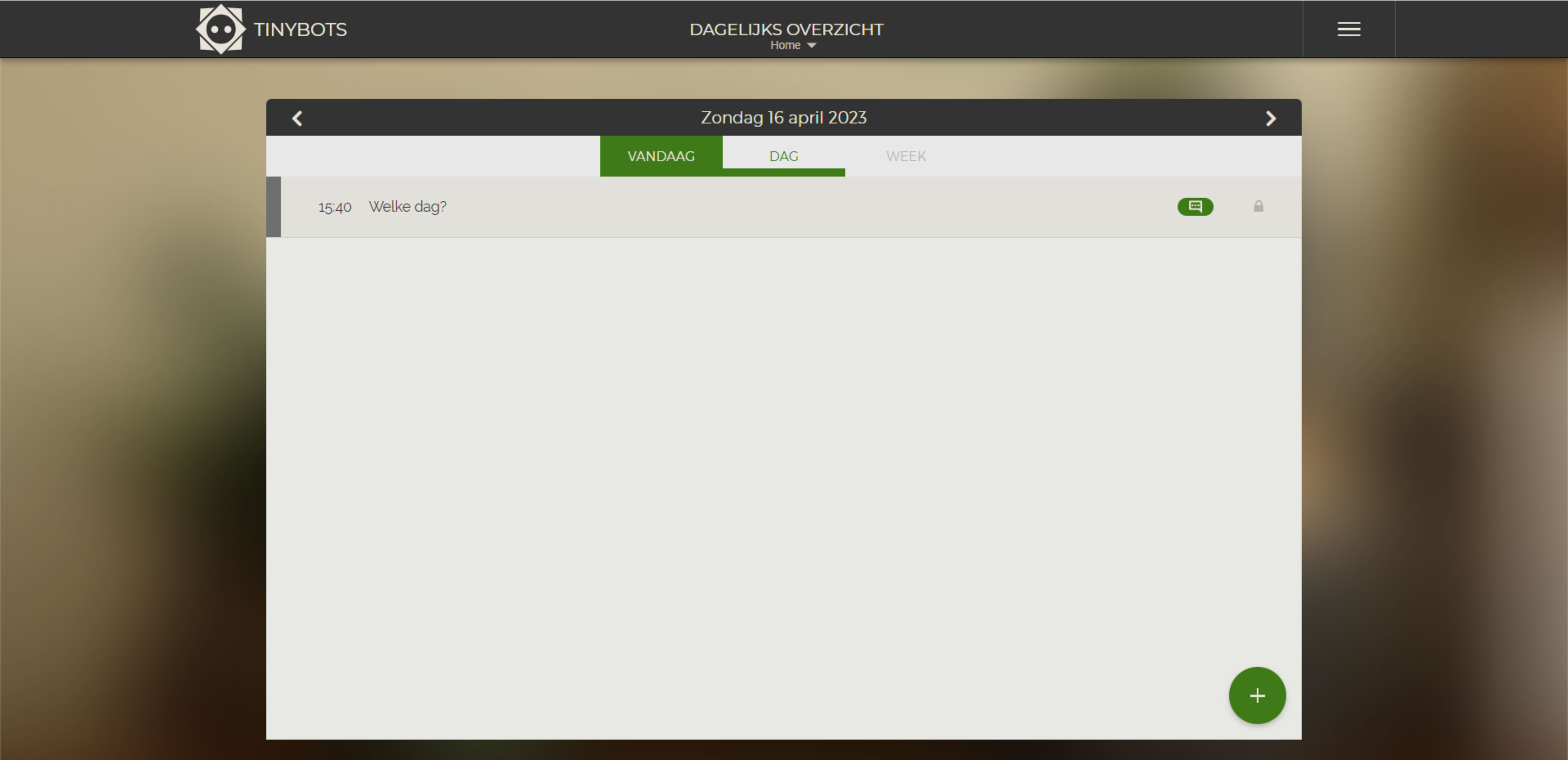1568x760 pixels.
Task: Click the Tinybots robot logo
Action: click(x=220, y=29)
